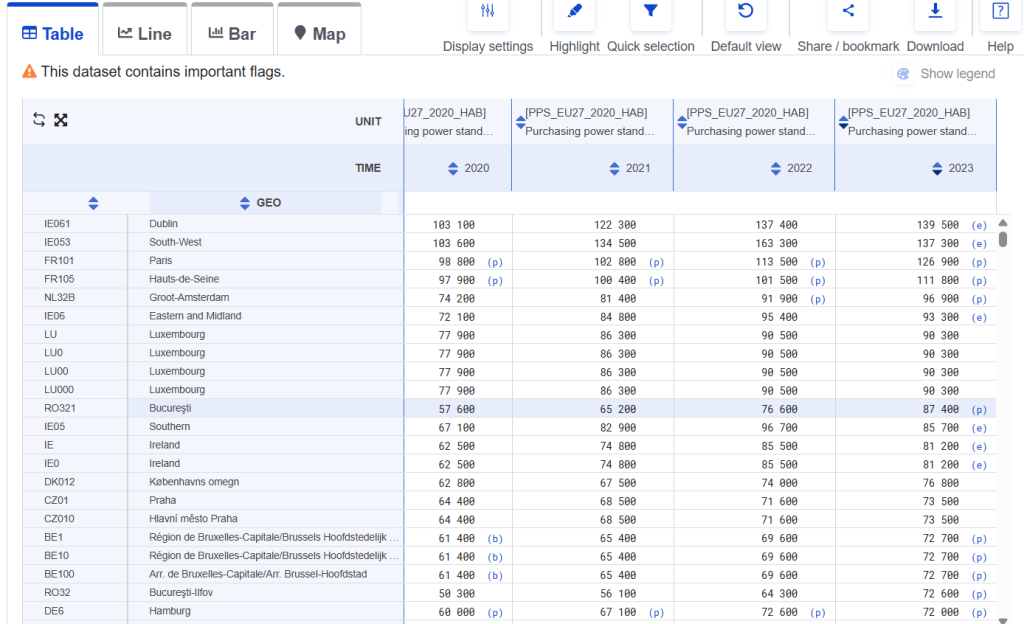Image resolution: width=1024 pixels, height=624 pixels.
Task: Switch to the Bar tab
Action: point(232,33)
